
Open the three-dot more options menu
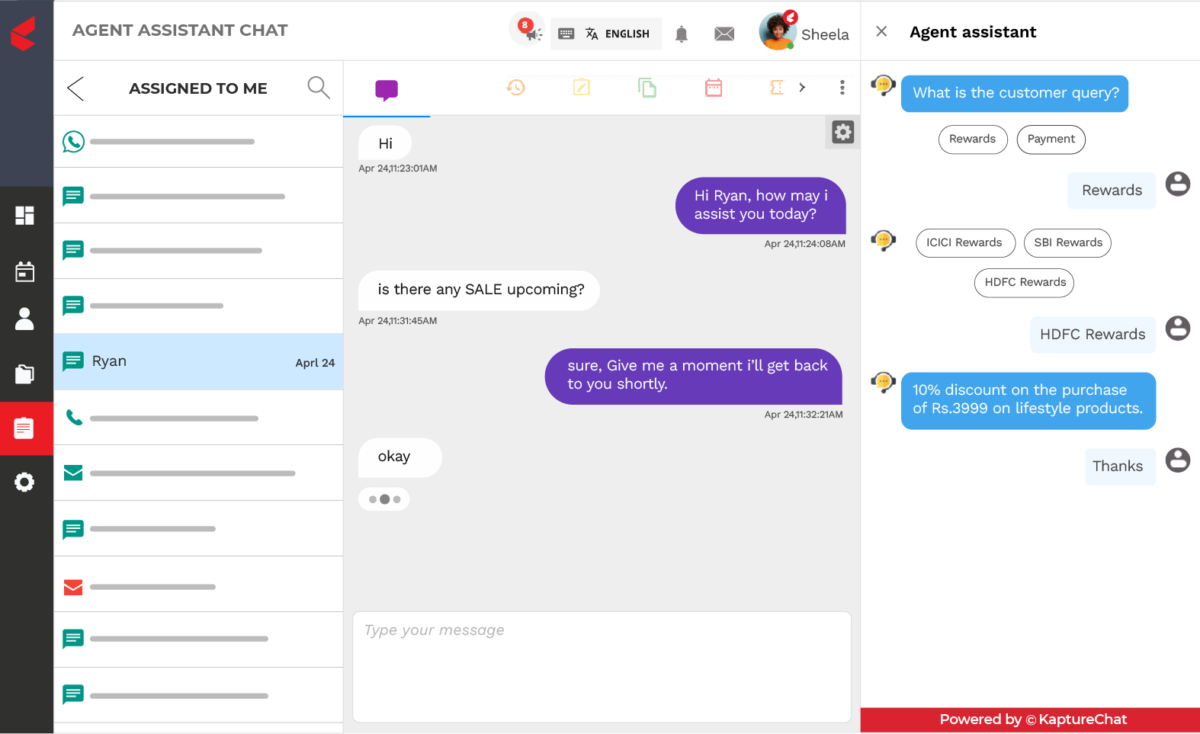[842, 88]
